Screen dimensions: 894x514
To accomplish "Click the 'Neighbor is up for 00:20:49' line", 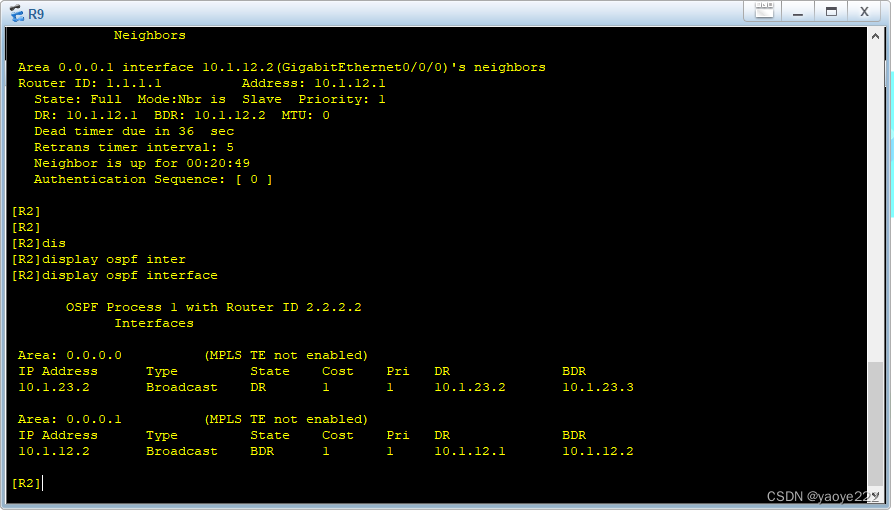I will (141, 164).
